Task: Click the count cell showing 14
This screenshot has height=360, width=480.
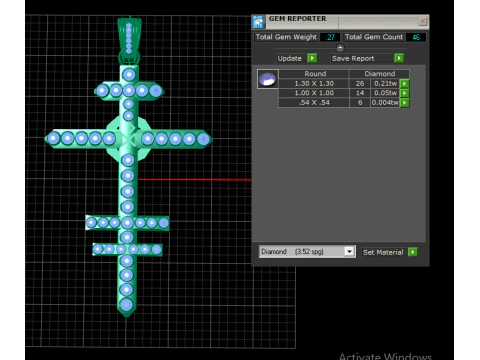Action: coord(360,93)
